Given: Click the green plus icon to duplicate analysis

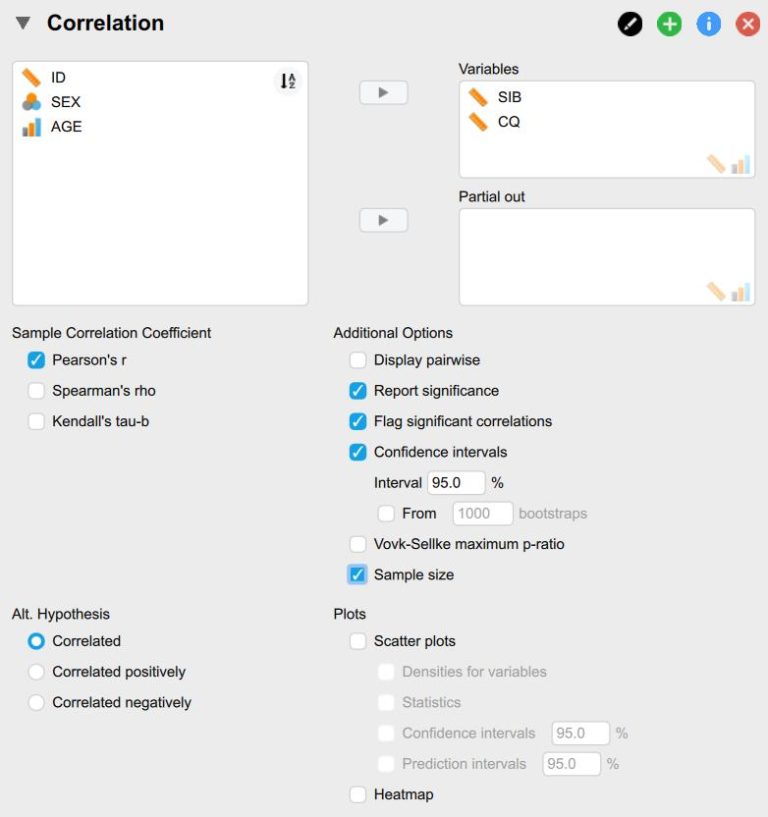Looking at the screenshot, I should [669, 23].
